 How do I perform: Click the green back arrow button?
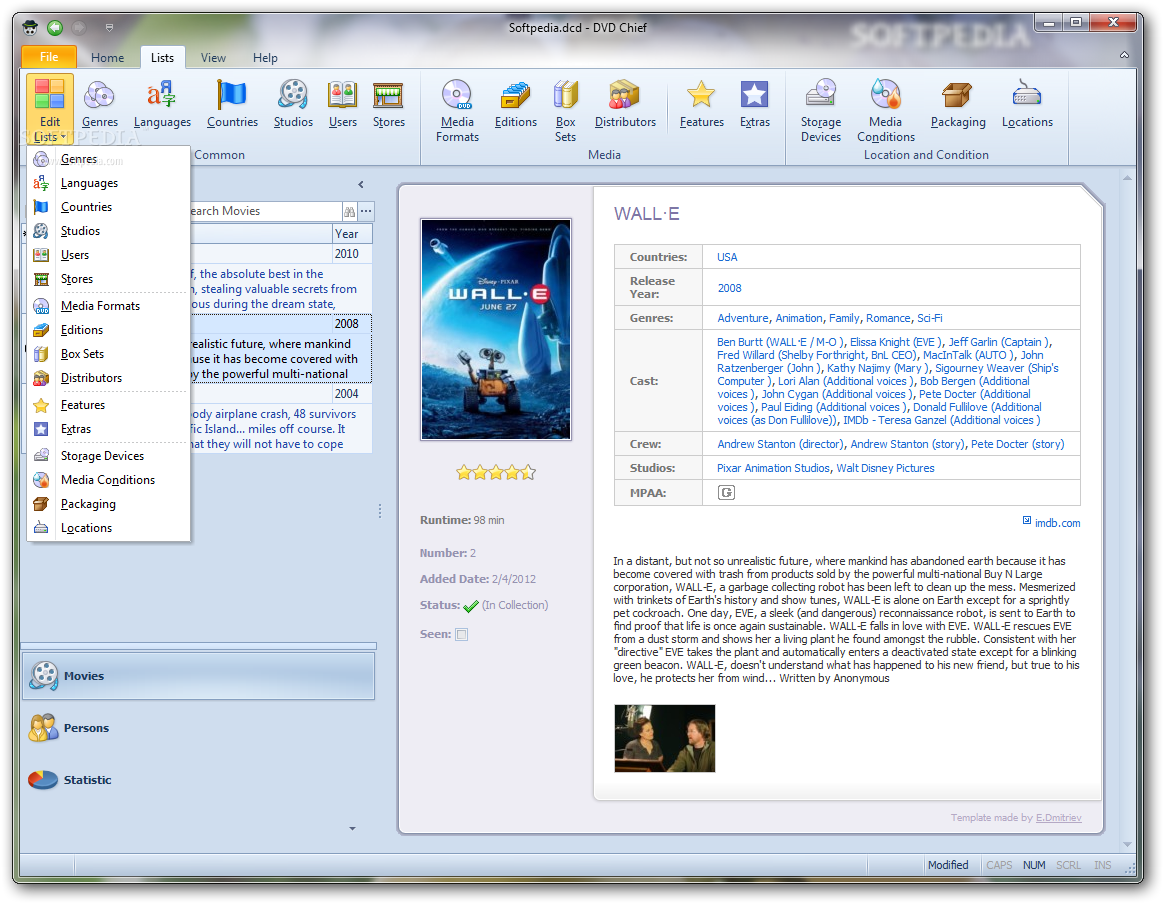click(x=55, y=27)
